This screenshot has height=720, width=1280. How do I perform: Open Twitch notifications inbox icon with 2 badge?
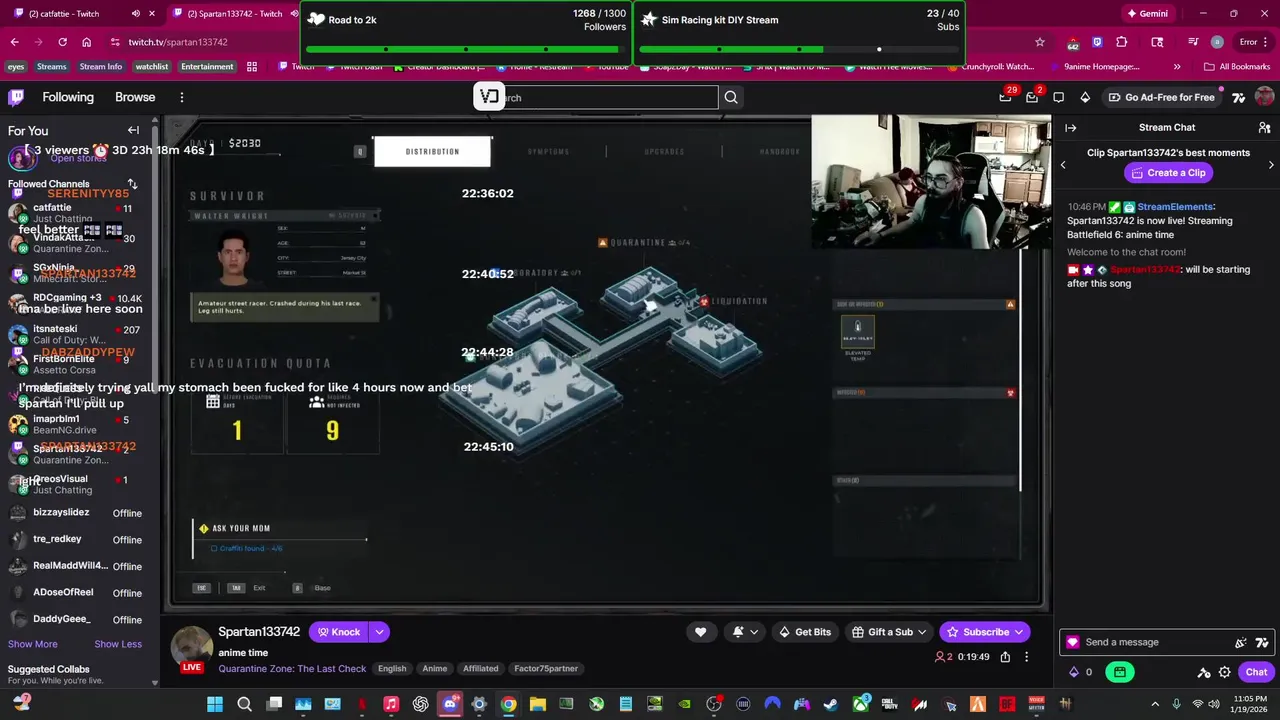(1032, 97)
